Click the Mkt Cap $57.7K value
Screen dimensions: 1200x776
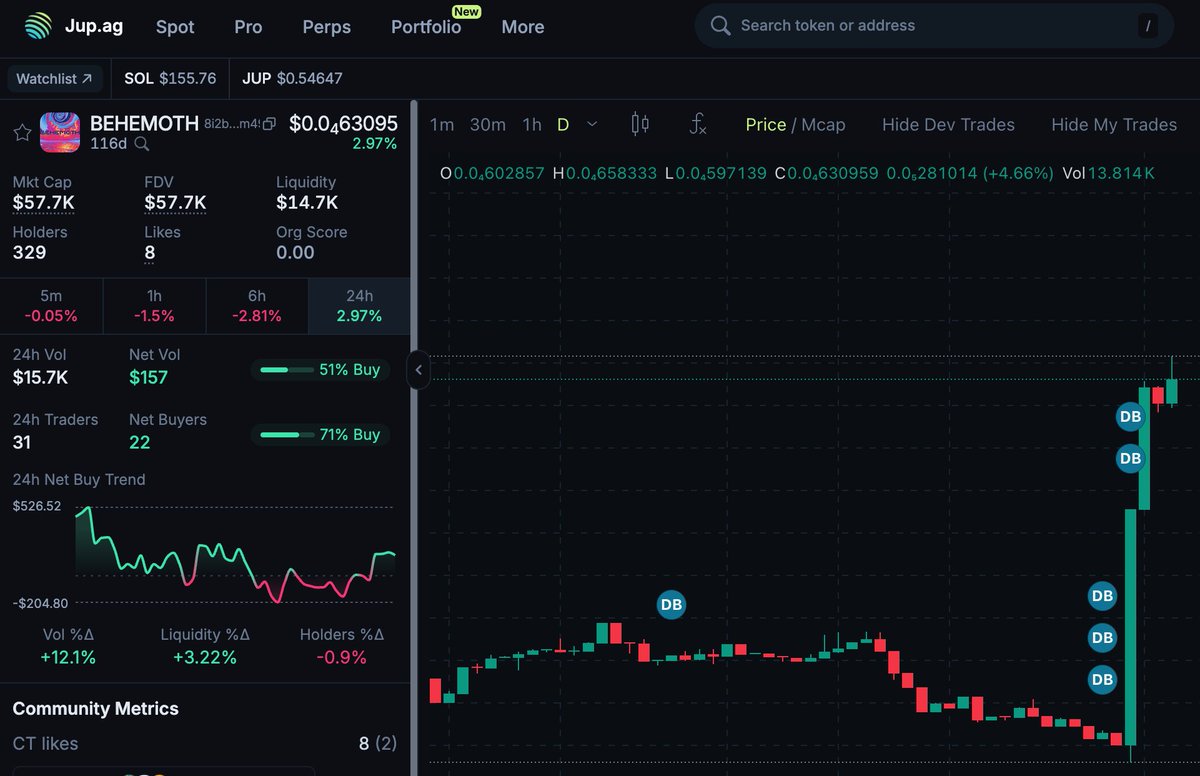pos(43,203)
